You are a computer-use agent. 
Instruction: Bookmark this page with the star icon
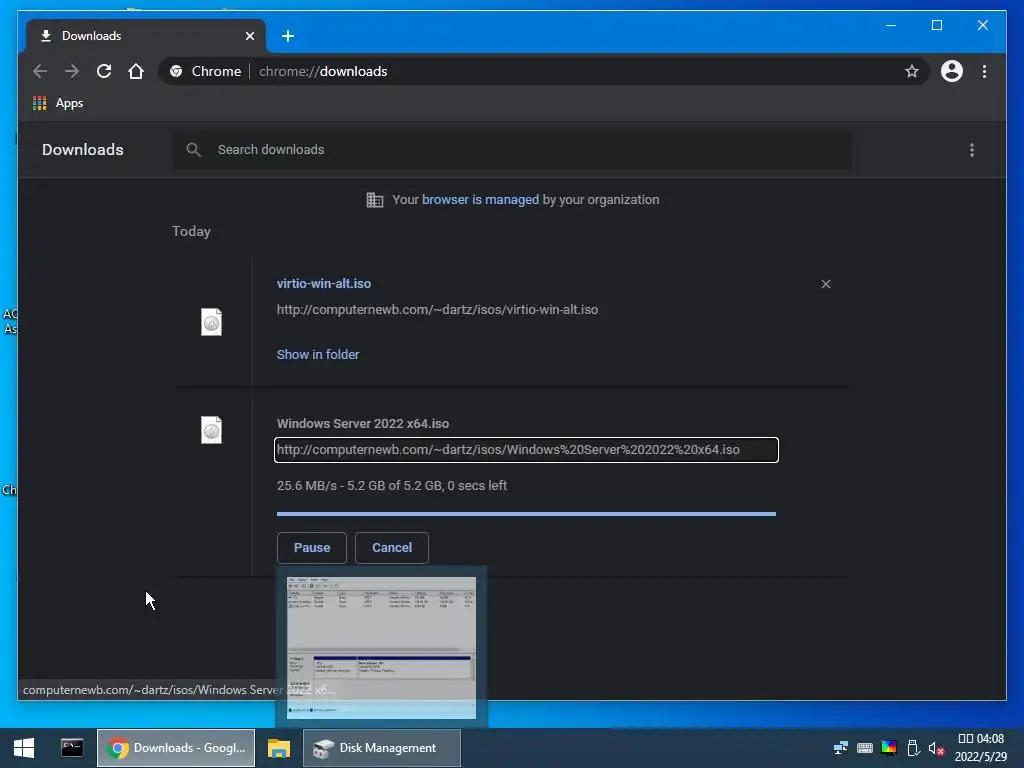(912, 71)
